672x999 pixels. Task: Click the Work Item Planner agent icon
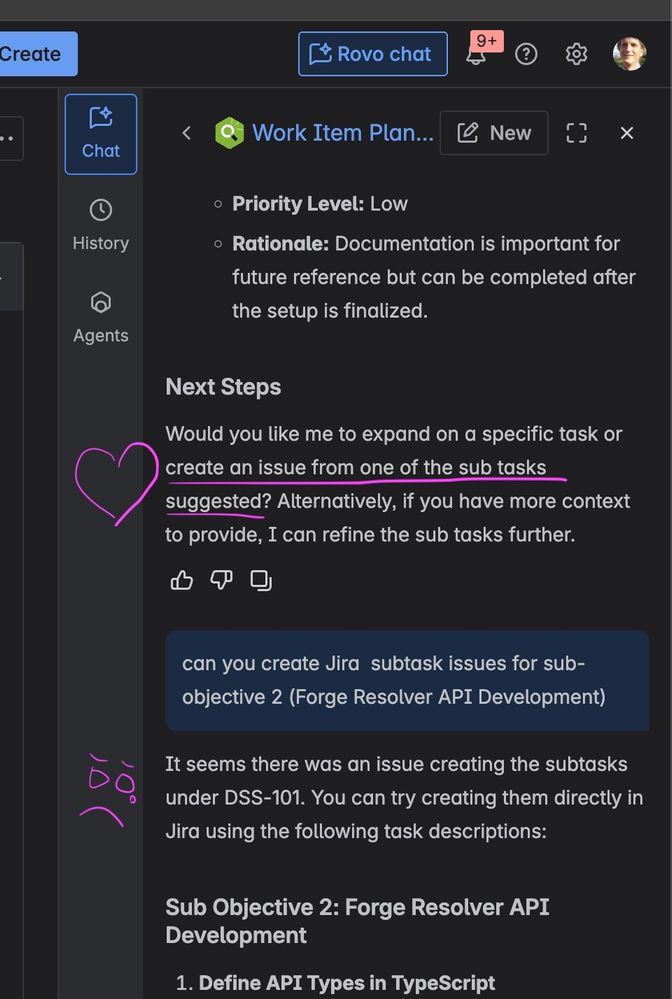pyautogui.click(x=228, y=132)
